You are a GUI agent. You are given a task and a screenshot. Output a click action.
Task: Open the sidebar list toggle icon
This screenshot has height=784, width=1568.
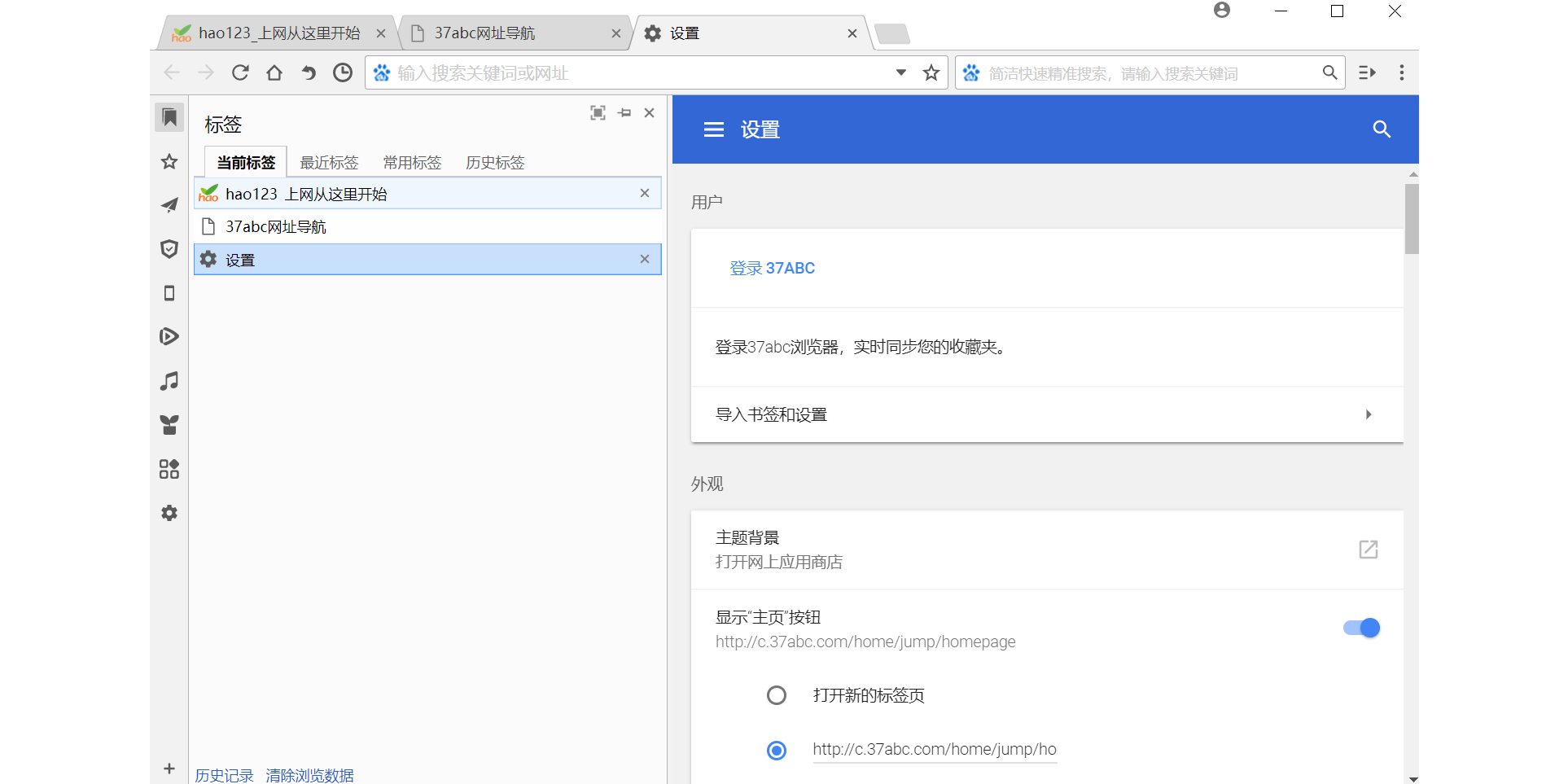coord(1368,72)
